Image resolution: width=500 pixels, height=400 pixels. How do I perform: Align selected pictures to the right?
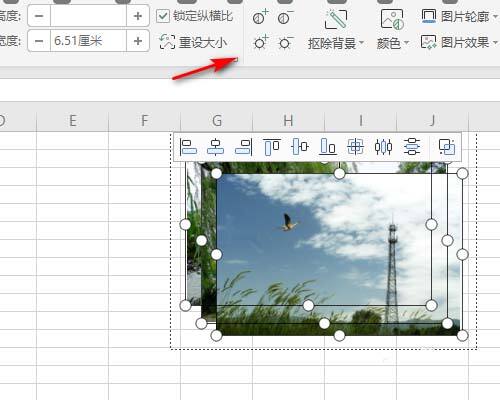pyautogui.click(x=244, y=147)
